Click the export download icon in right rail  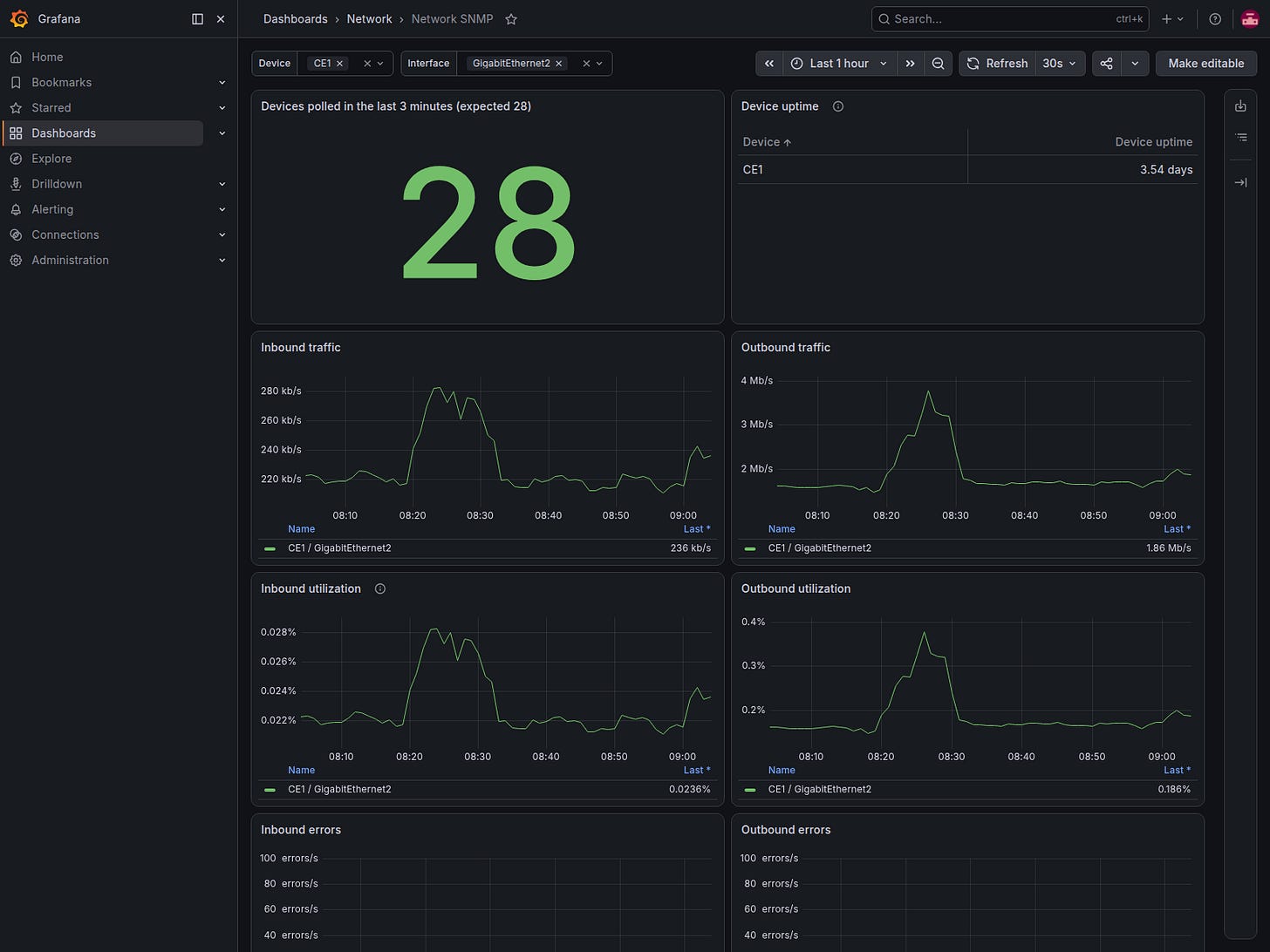[1240, 106]
